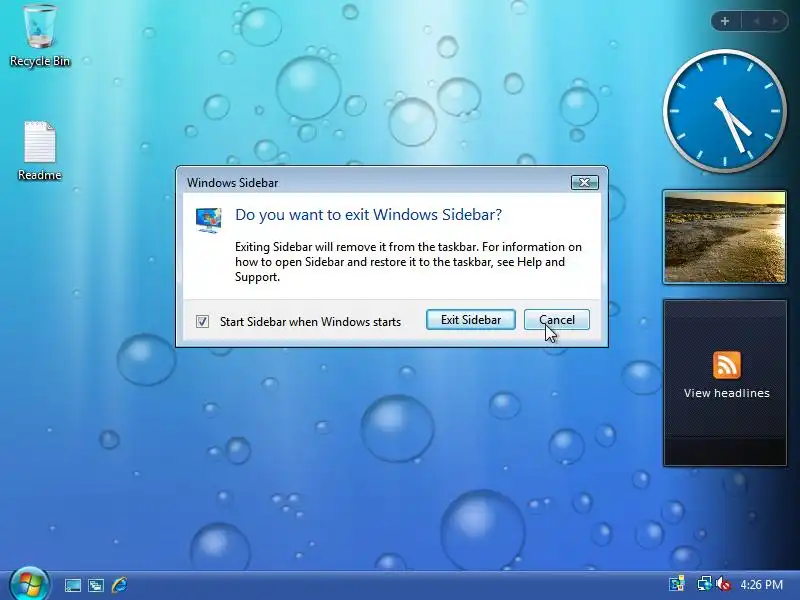Close the Windows Sidebar dialog
The width and height of the screenshot is (800, 600).
point(585,182)
